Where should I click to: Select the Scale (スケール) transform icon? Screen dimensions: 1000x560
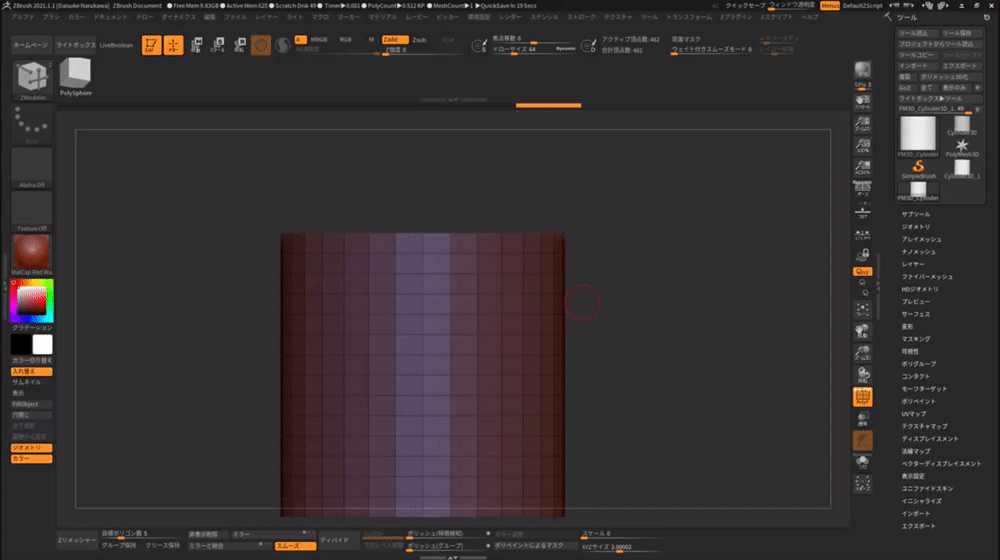217,45
